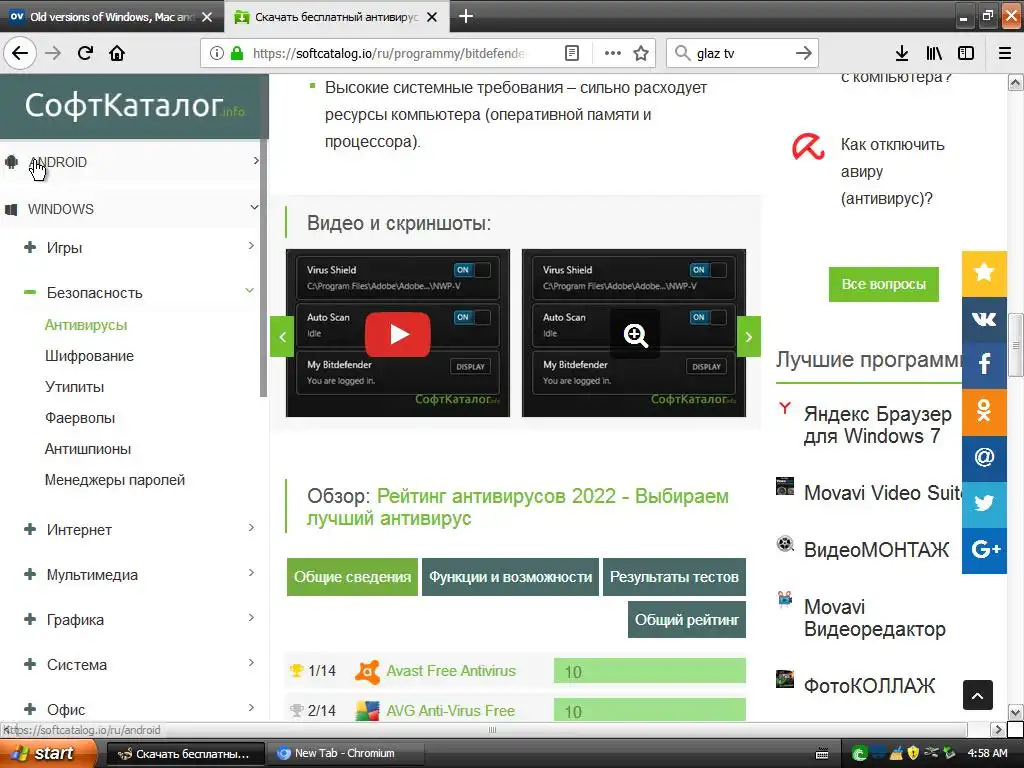Image resolution: width=1024 pixels, height=768 pixels.
Task: Open the Шифрование subcategory
Action: pyautogui.click(x=89, y=356)
